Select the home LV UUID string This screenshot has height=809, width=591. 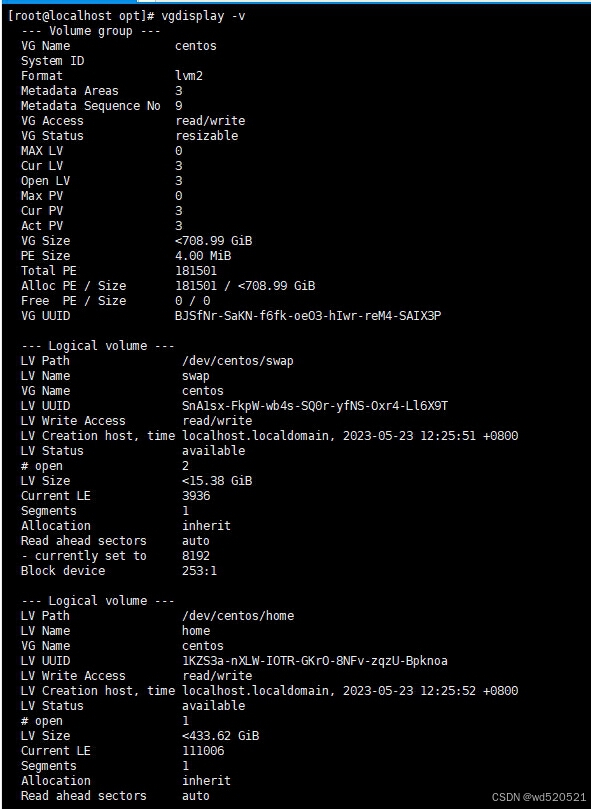[315, 661]
